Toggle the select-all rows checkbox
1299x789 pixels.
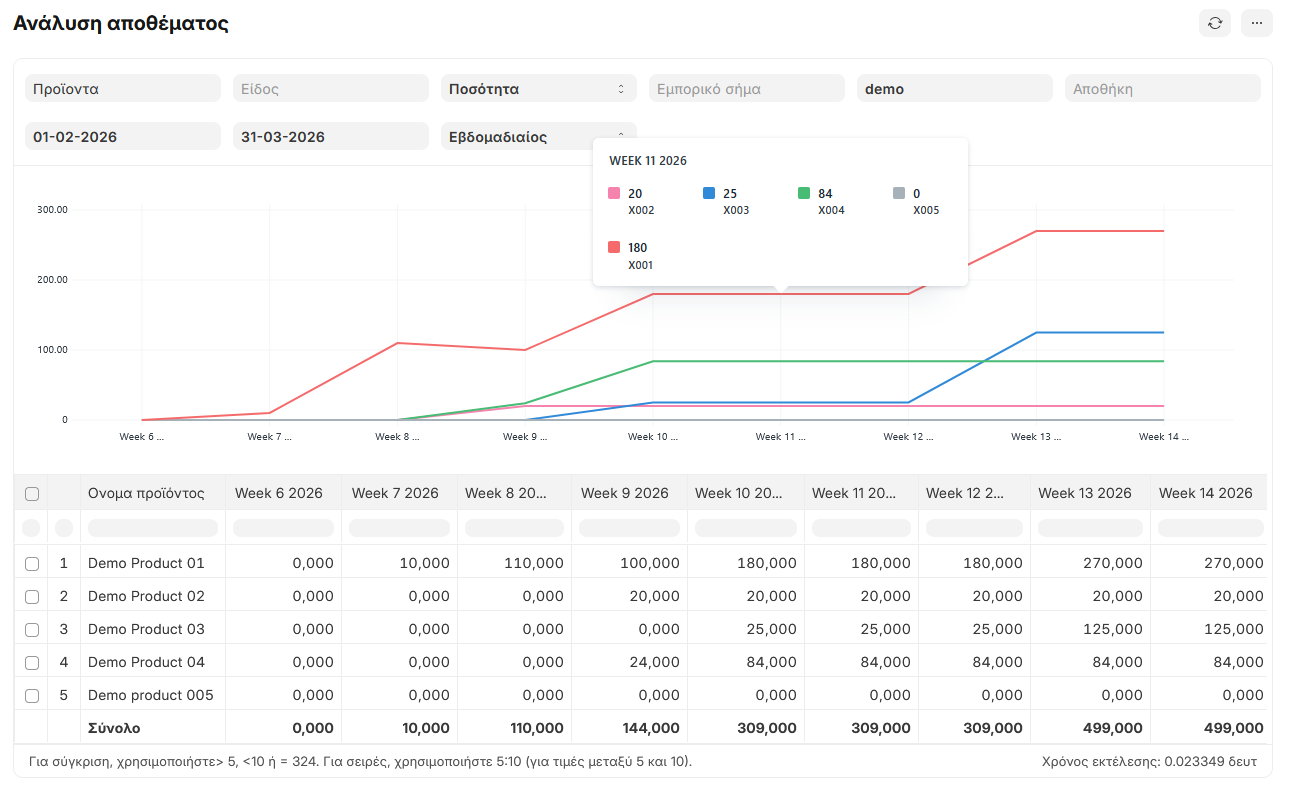coord(32,494)
